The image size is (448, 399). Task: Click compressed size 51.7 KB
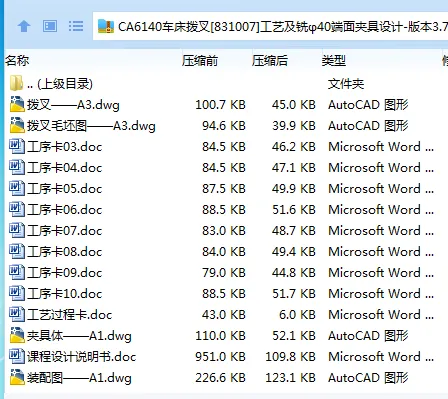pyautogui.click(x=294, y=294)
